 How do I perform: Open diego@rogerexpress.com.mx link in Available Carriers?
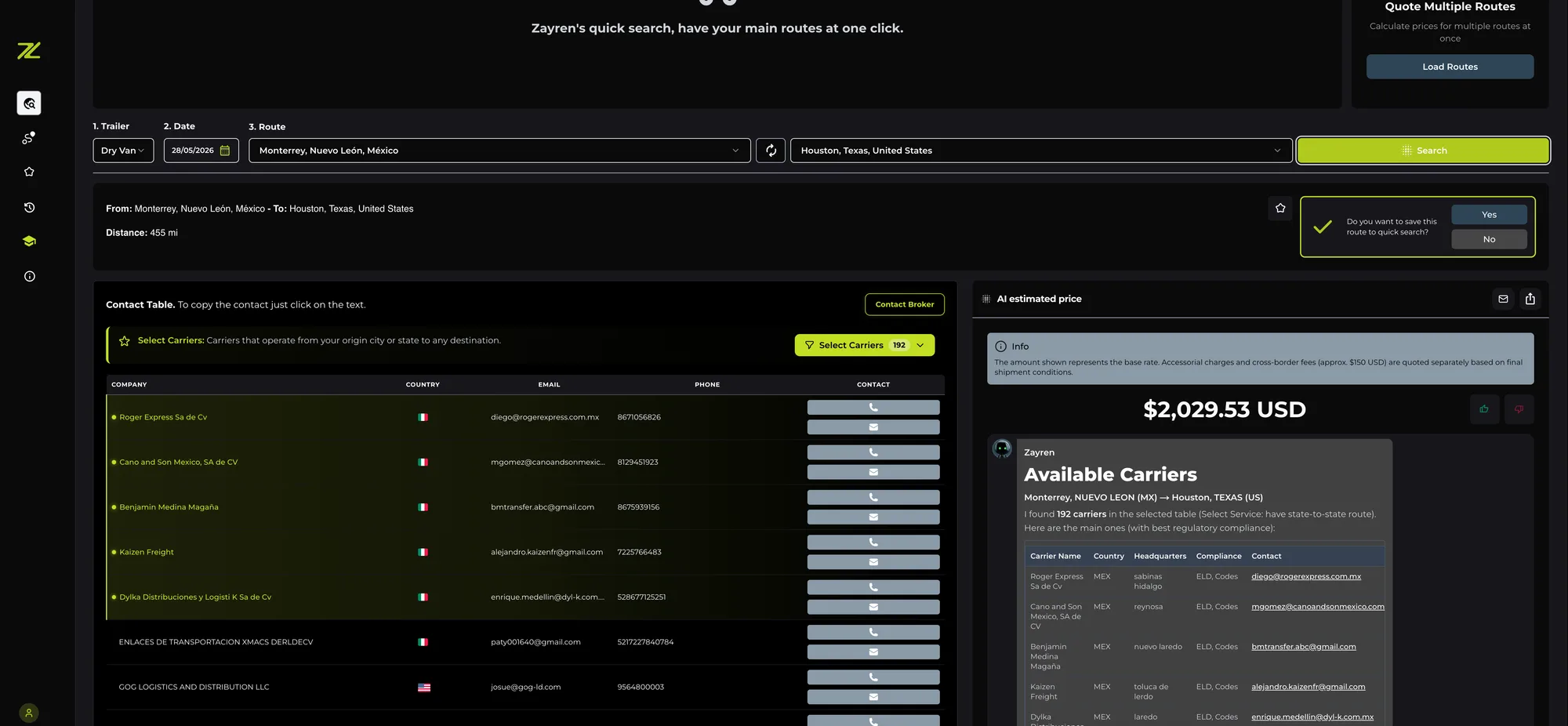(x=1306, y=576)
